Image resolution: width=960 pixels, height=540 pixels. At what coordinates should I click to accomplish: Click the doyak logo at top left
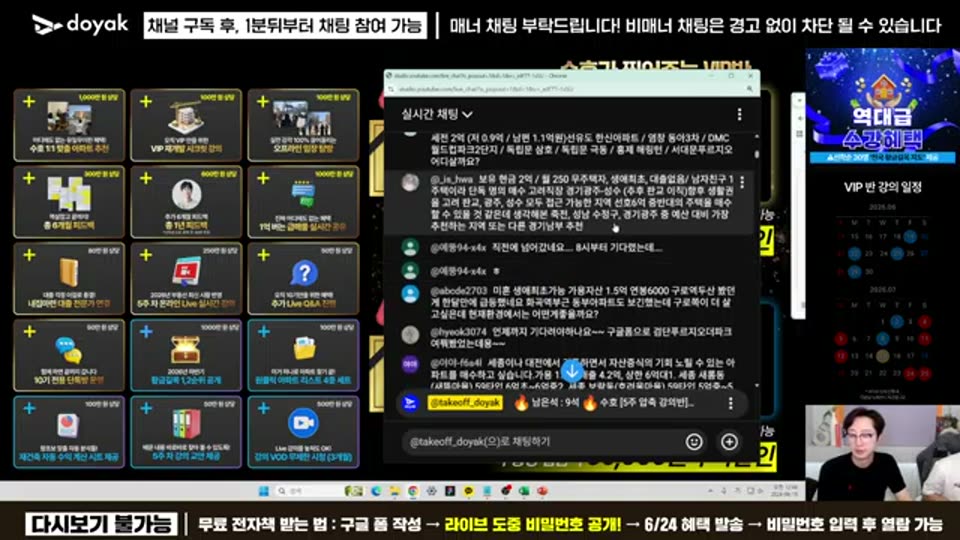point(80,24)
